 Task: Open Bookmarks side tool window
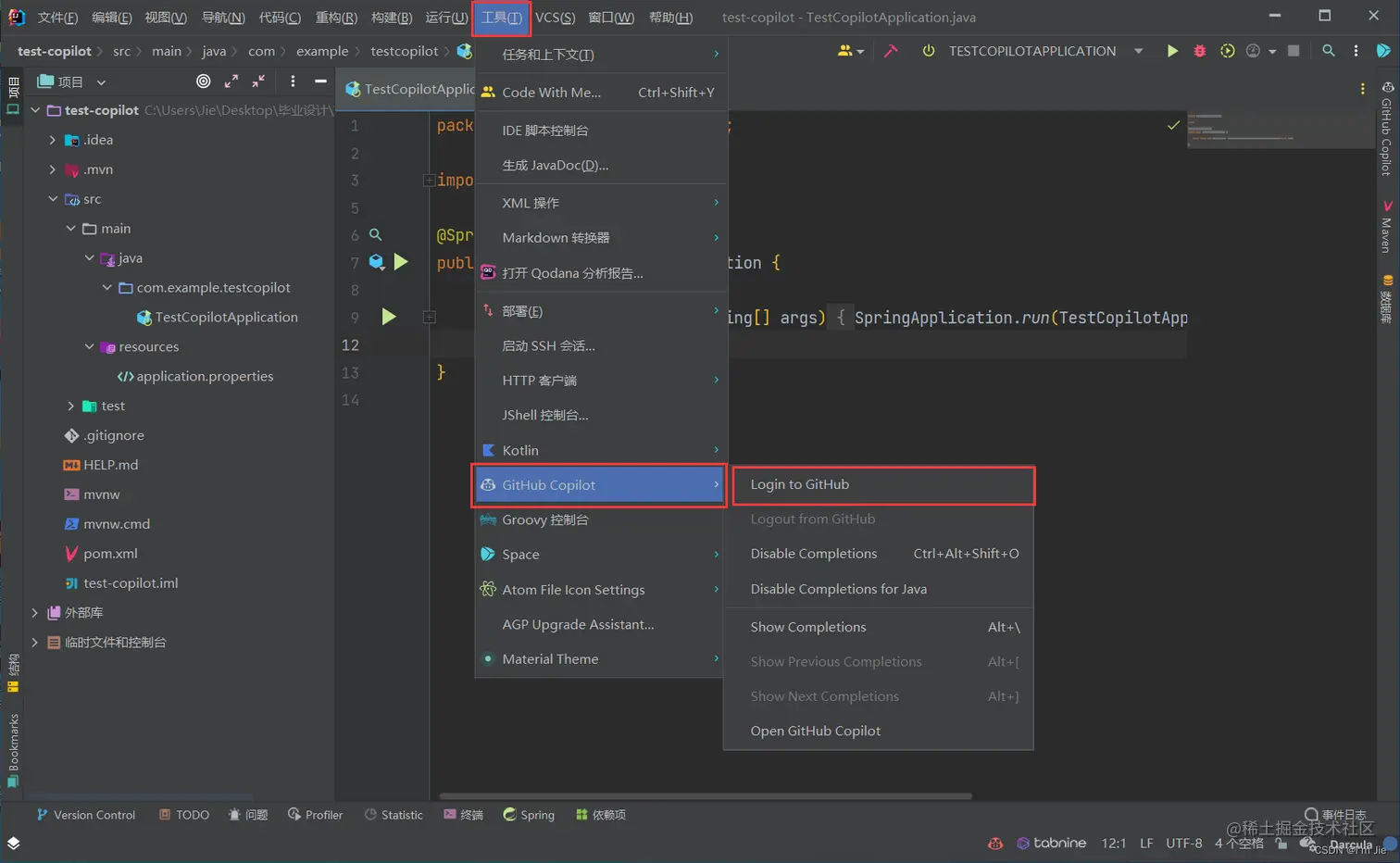tap(13, 750)
